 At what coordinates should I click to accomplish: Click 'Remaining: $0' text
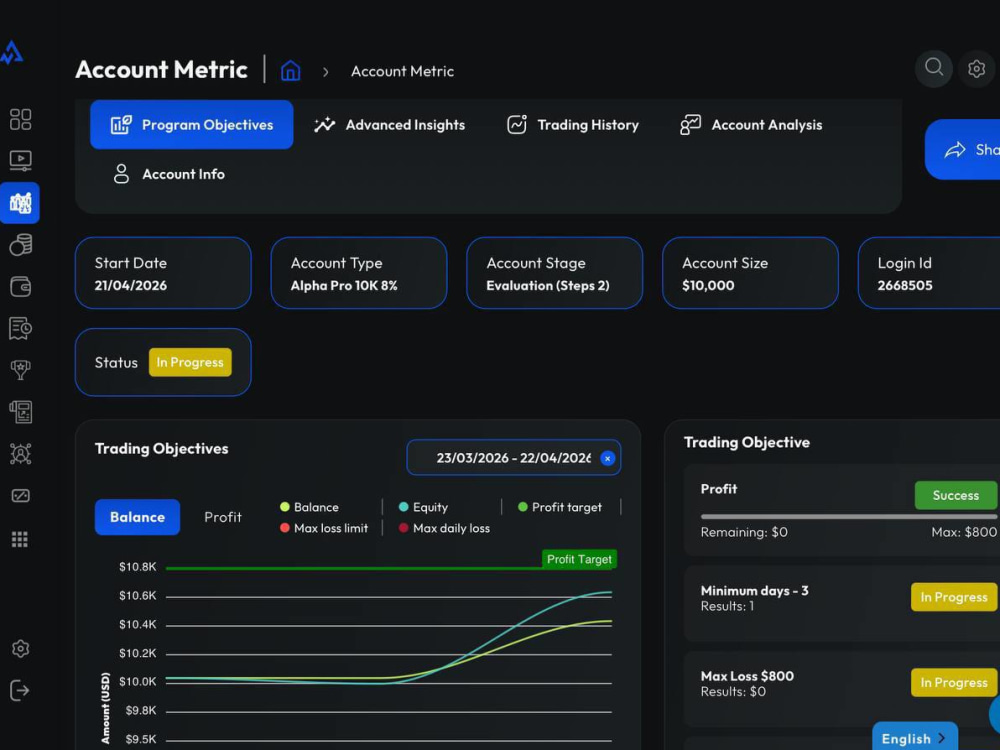point(744,533)
